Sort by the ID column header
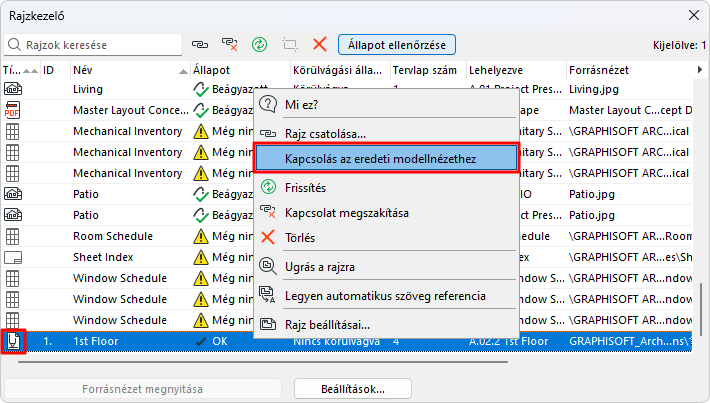Screen dimensions: 710x403 (55, 70)
